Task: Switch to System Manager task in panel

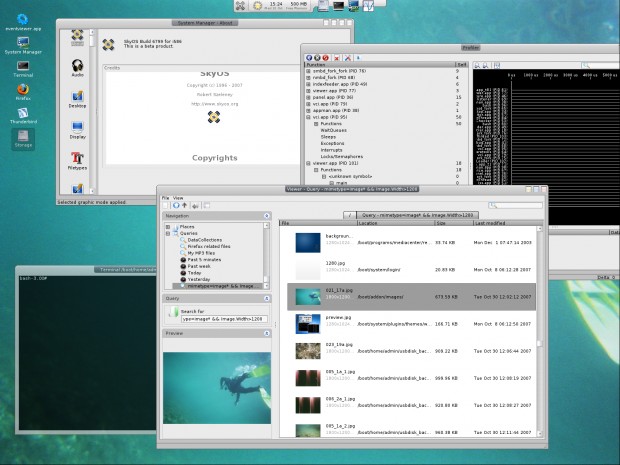Action: tap(353, 6)
